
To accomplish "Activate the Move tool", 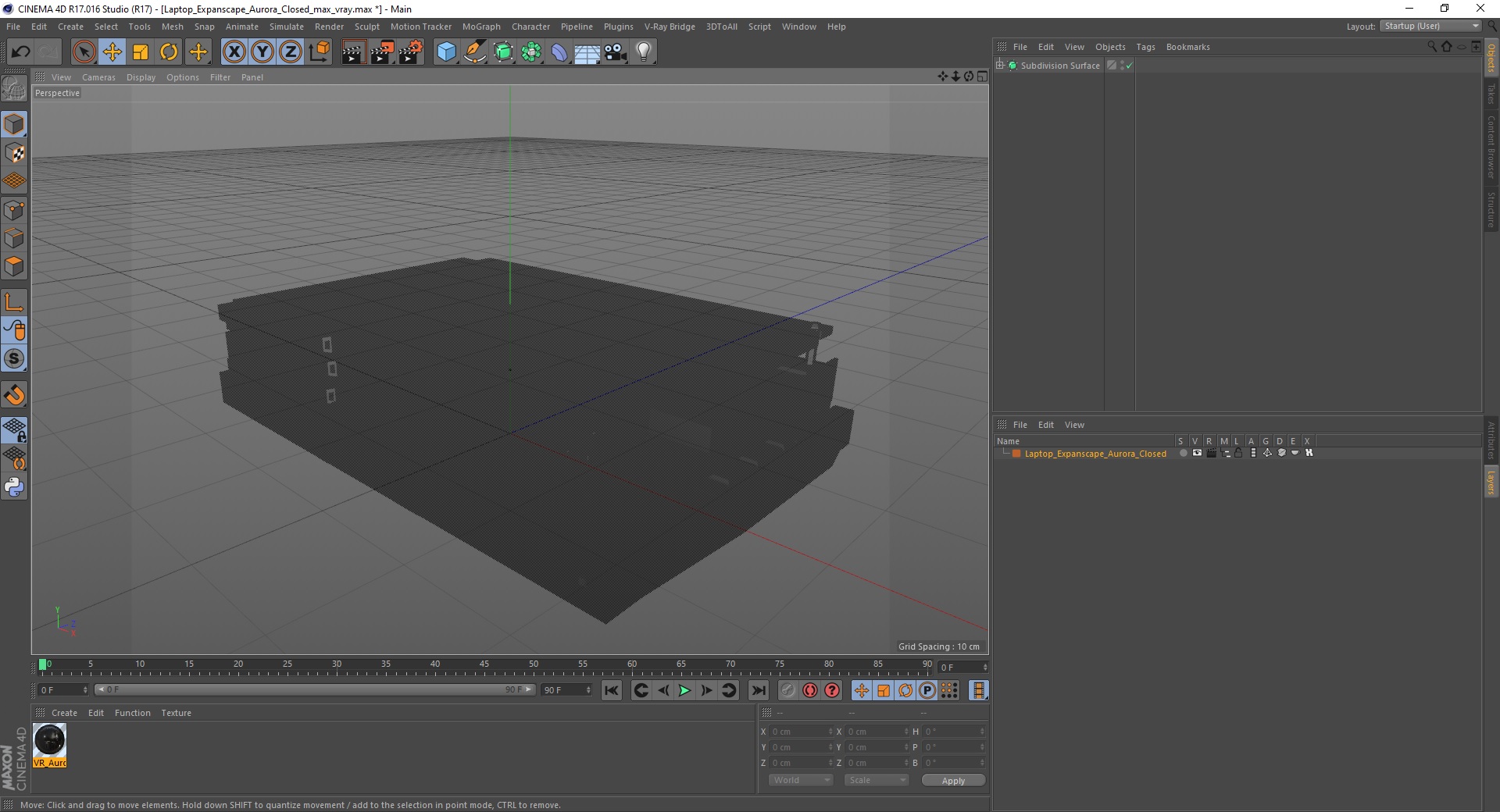I will pyautogui.click(x=112, y=52).
